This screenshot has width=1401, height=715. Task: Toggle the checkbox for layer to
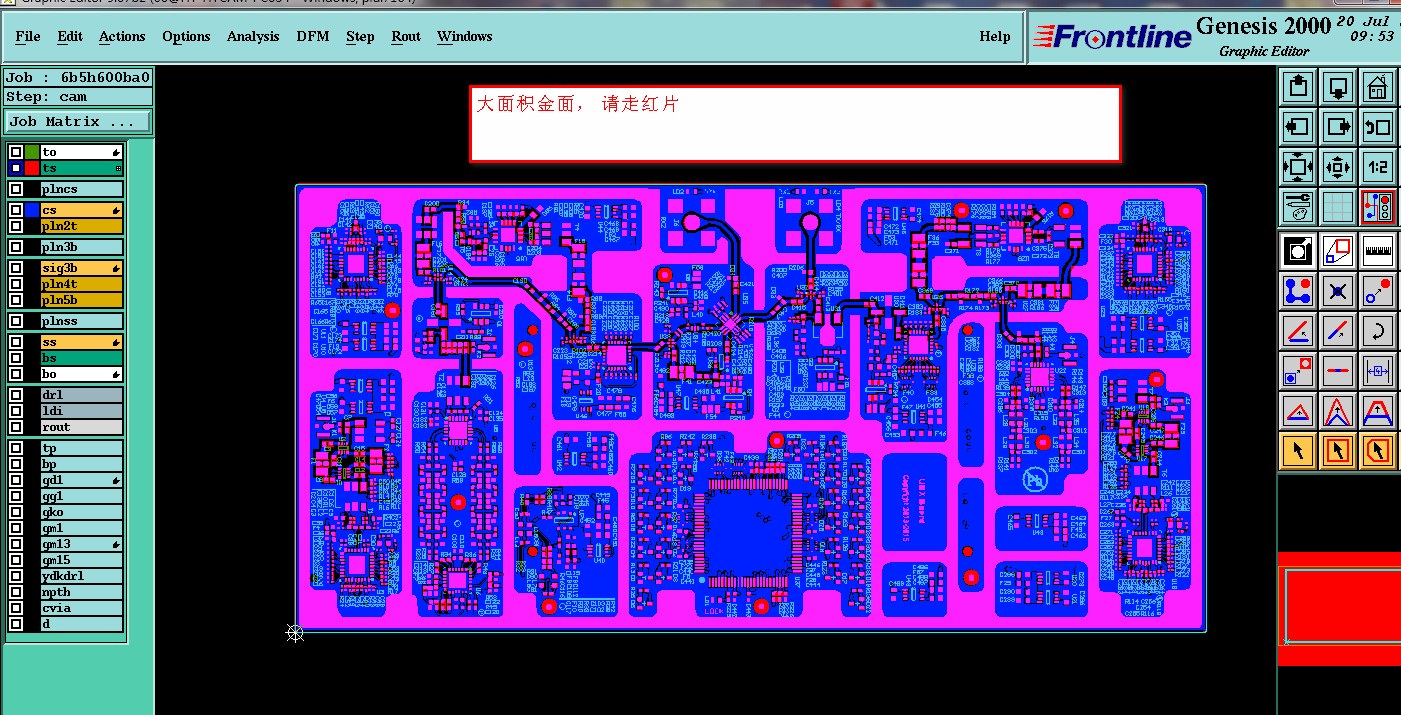16,152
